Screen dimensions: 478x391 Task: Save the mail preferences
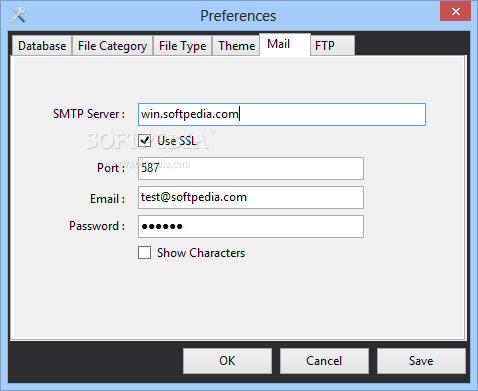421,361
